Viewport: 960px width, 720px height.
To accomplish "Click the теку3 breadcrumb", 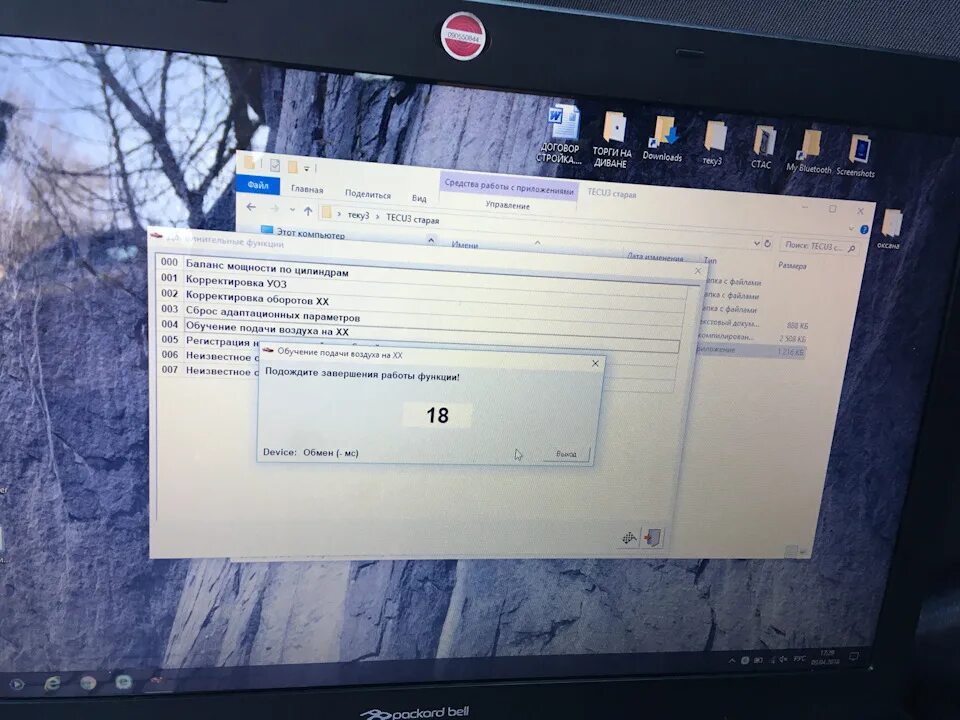I will (x=358, y=215).
